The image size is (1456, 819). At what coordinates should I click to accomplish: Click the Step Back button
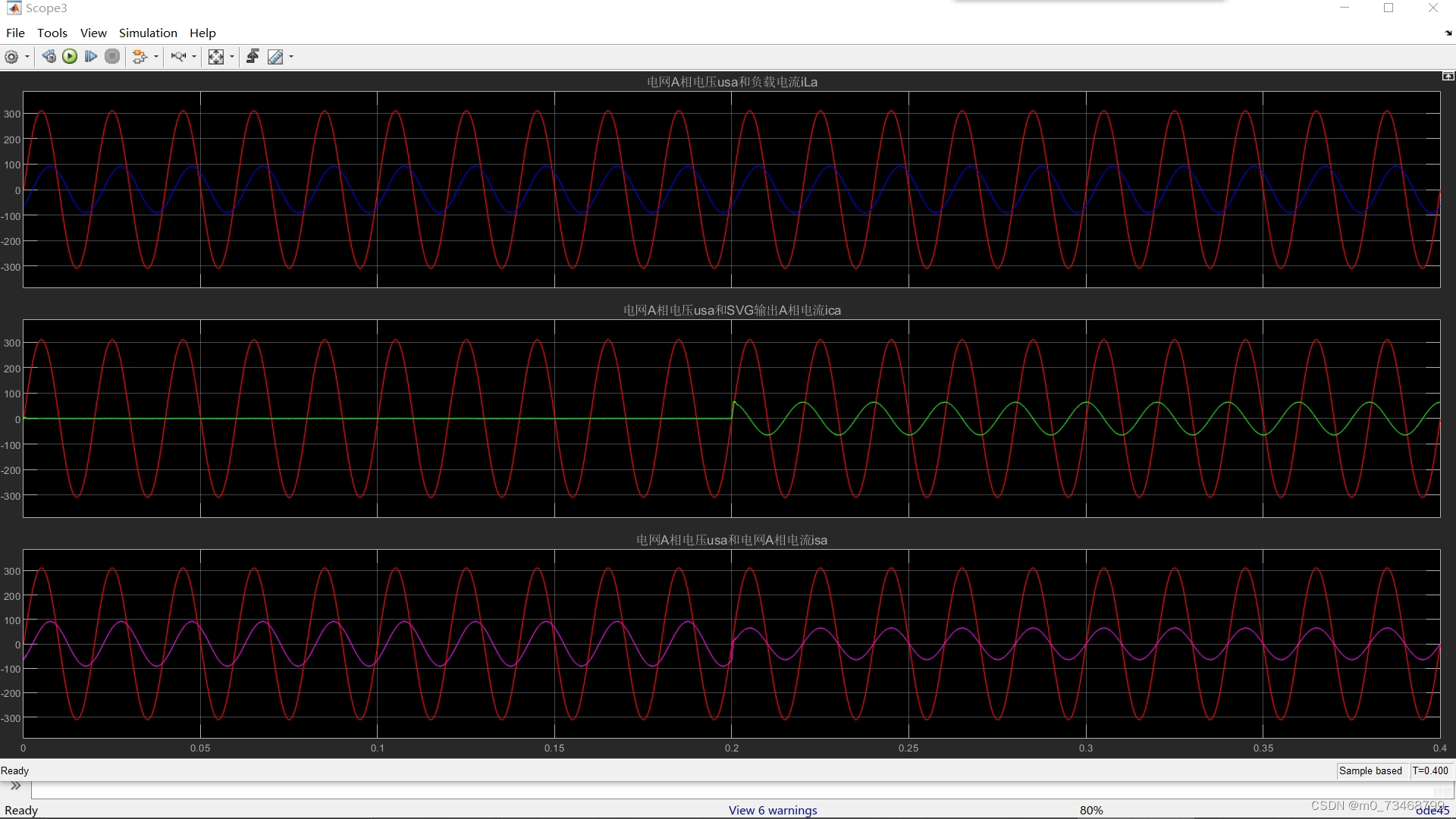coord(49,57)
